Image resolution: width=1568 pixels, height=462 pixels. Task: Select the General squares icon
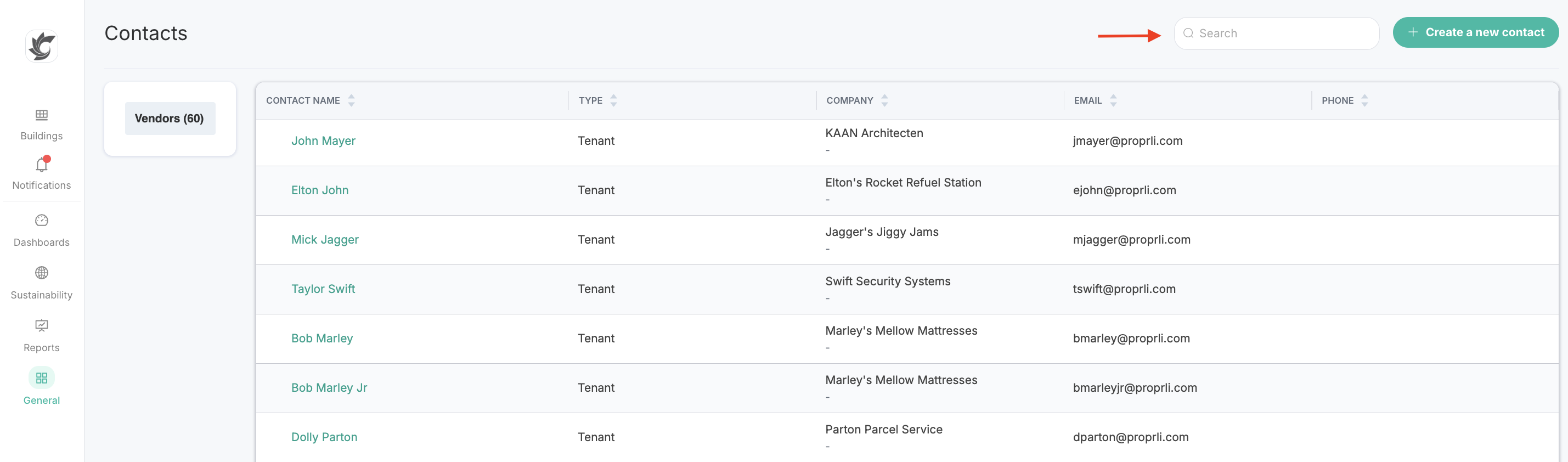(41, 378)
